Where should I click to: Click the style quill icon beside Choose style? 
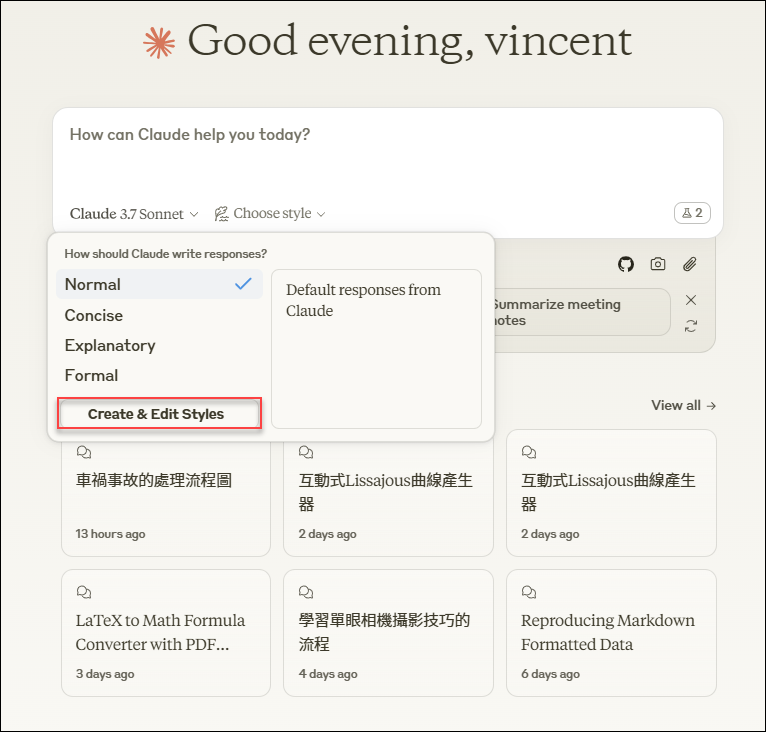pyautogui.click(x=221, y=214)
